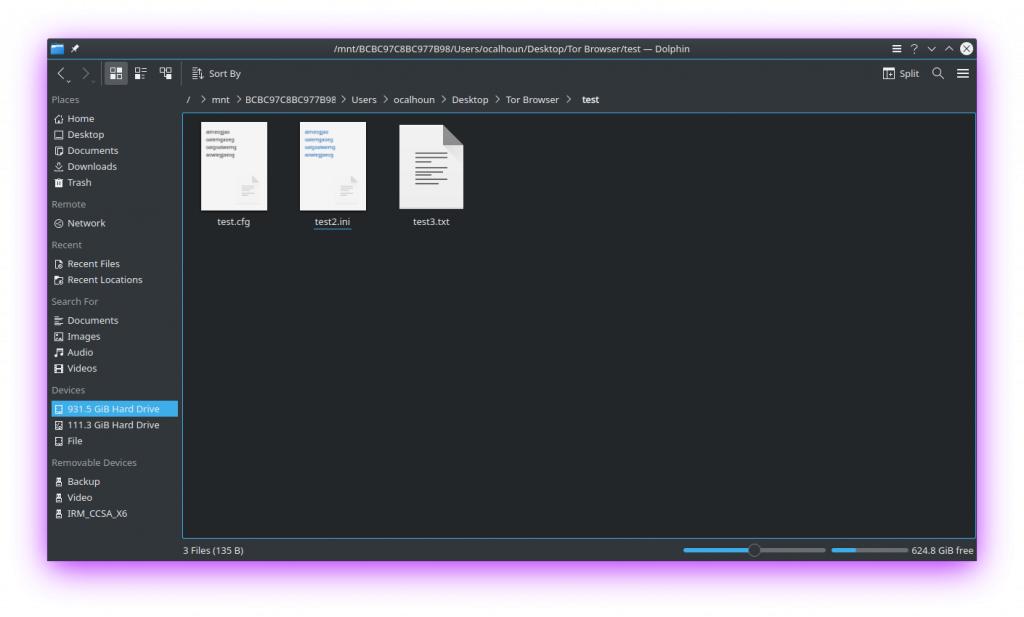The height and width of the screenshot is (617, 1024).
Task: Open the IRM_CCSA_X6 removable device
Action: coord(97,514)
